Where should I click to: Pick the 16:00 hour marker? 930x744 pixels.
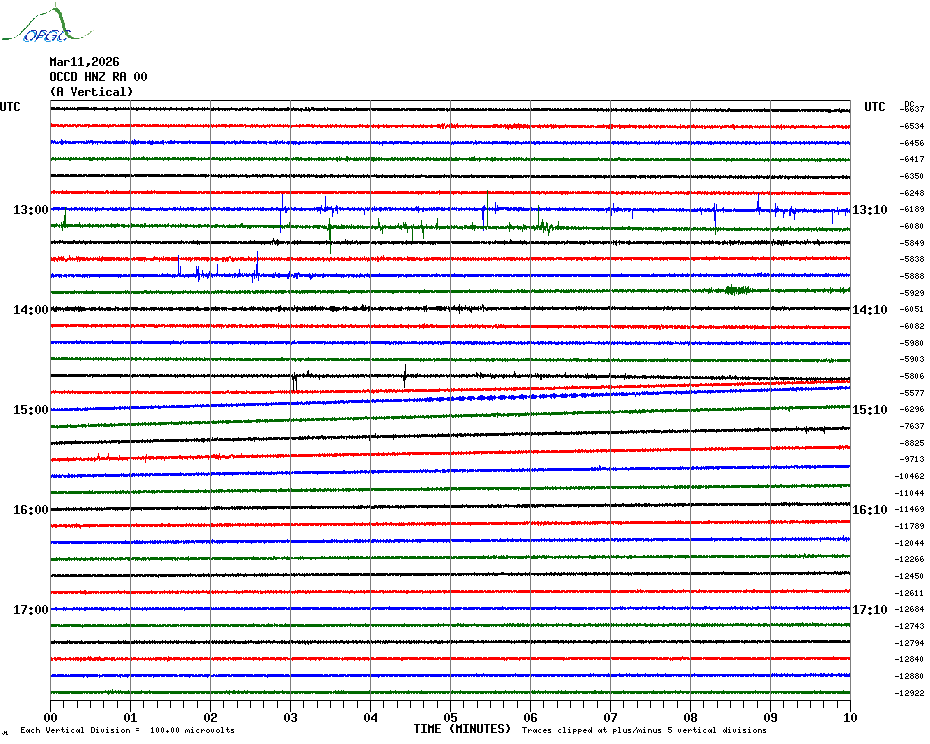31,510
